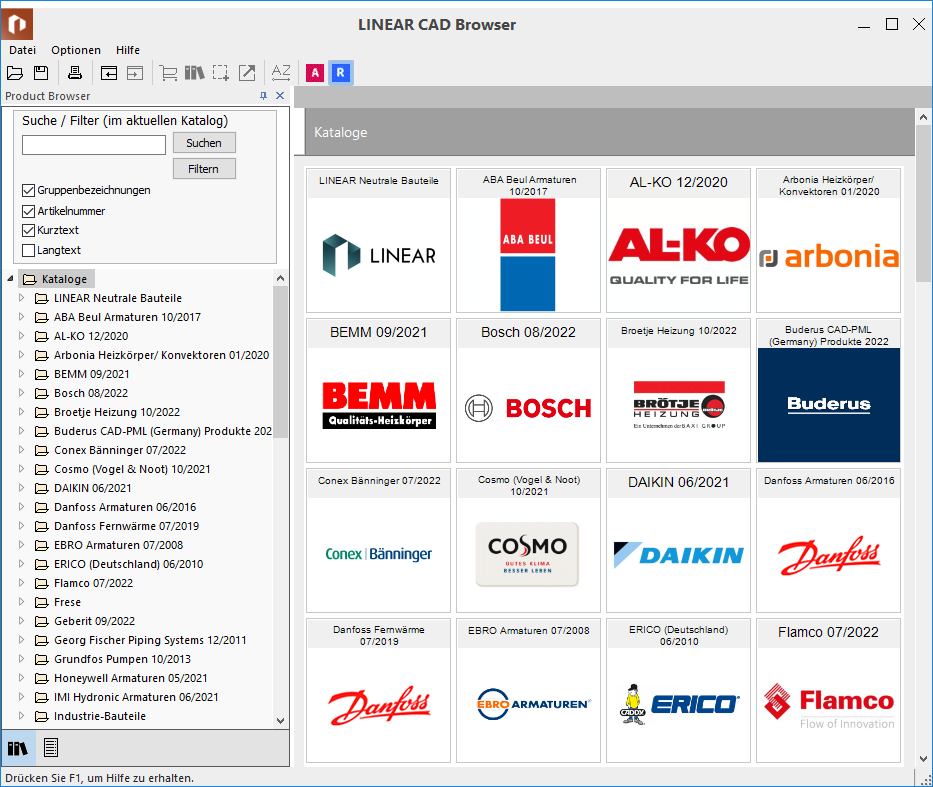Open the Bosch 08/2022 catalog tile
This screenshot has height=787, width=933.
[528, 390]
